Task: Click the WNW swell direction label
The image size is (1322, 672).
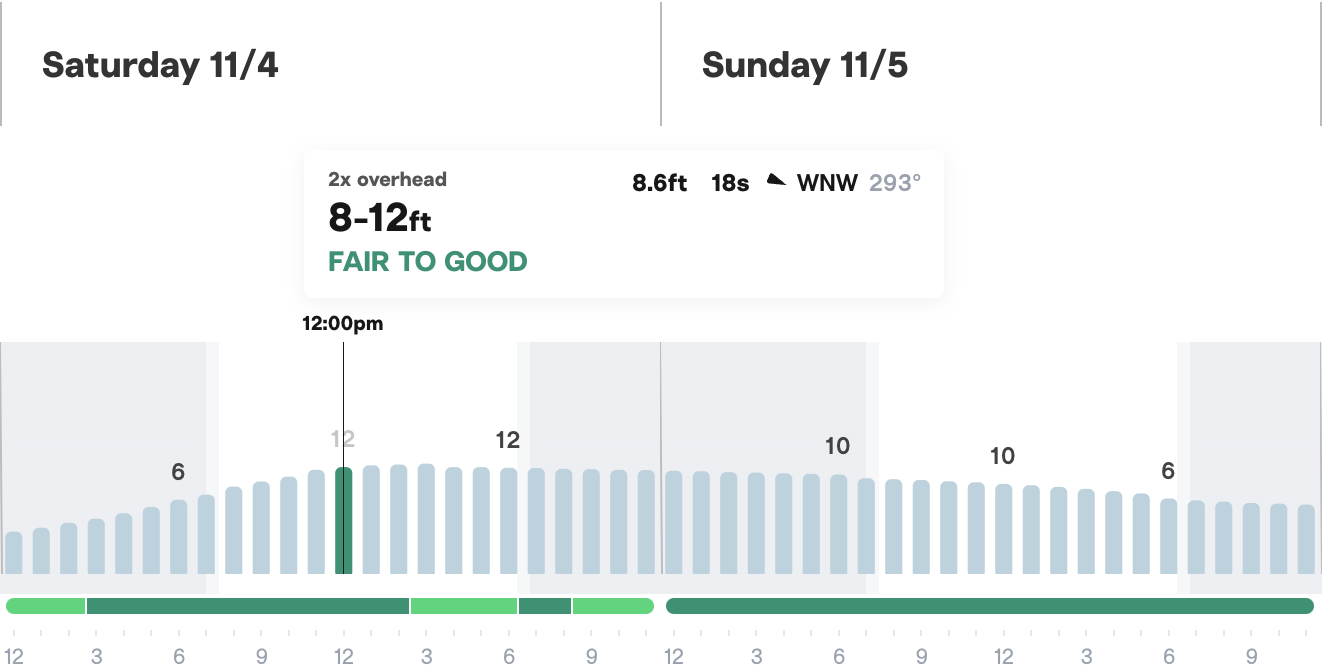Action: coord(827,183)
